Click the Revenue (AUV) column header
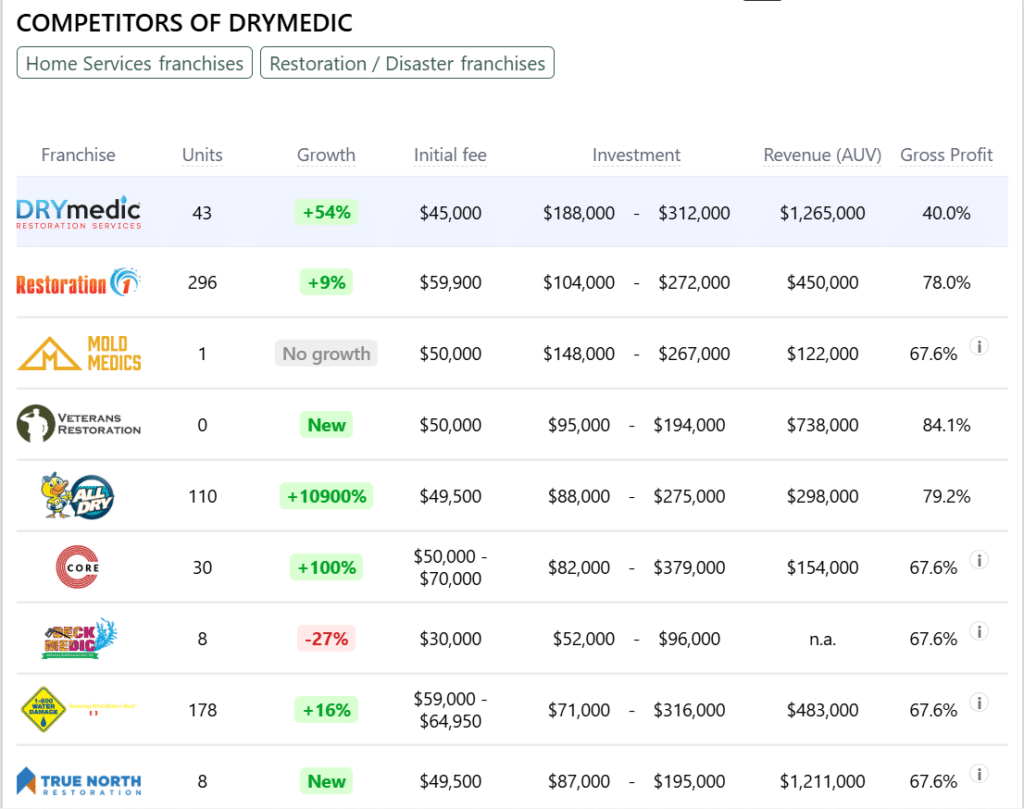Image resolution: width=1024 pixels, height=809 pixels. coord(822,155)
